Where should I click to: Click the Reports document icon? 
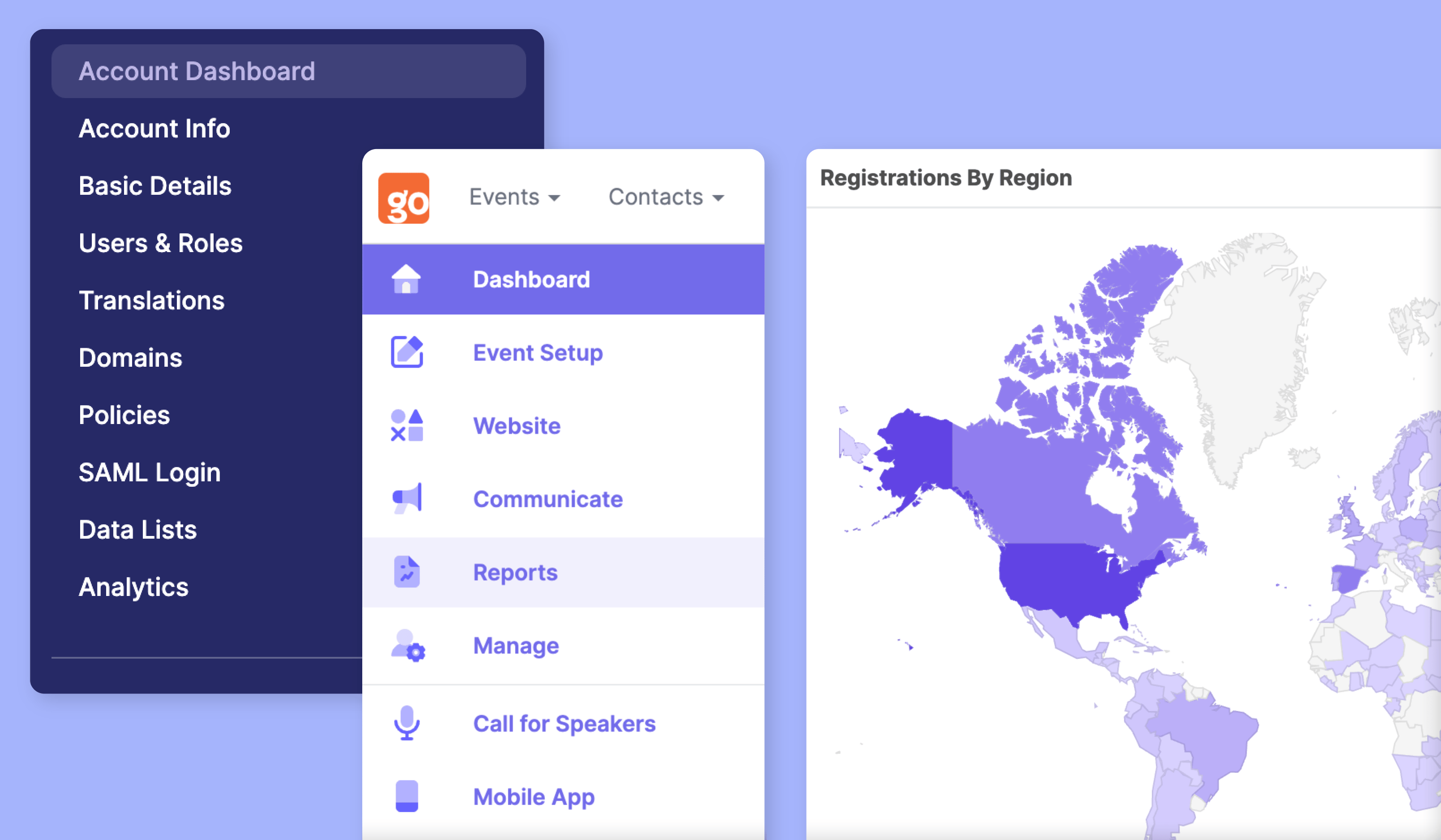407,571
